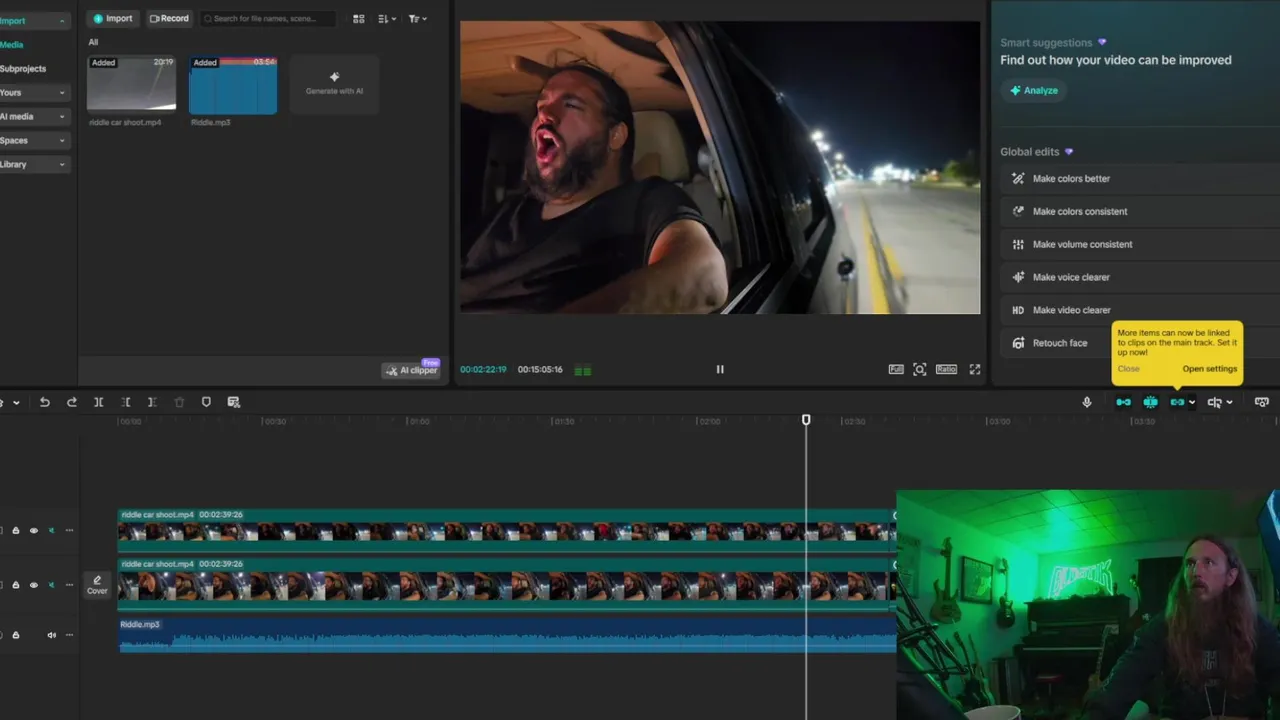The image size is (1280, 720).
Task: Select Riddle.mp3 audio thumbnail
Action: (233, 84)
